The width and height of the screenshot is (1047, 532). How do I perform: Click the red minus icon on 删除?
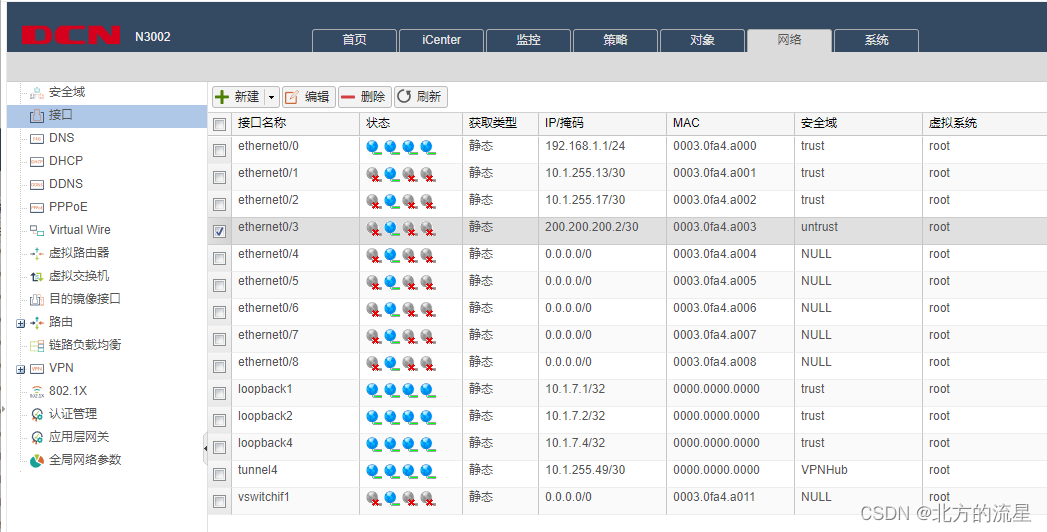(x=347, y=97)
